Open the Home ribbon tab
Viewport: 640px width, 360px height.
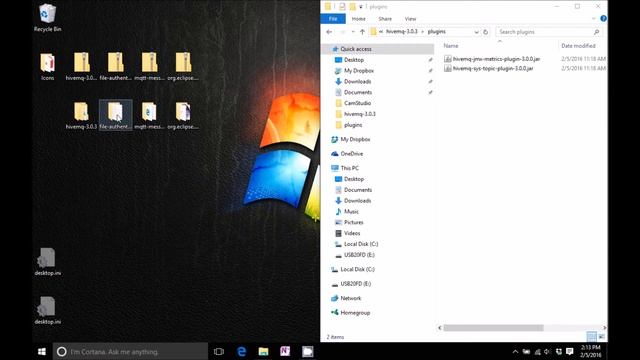pos(358,19)
